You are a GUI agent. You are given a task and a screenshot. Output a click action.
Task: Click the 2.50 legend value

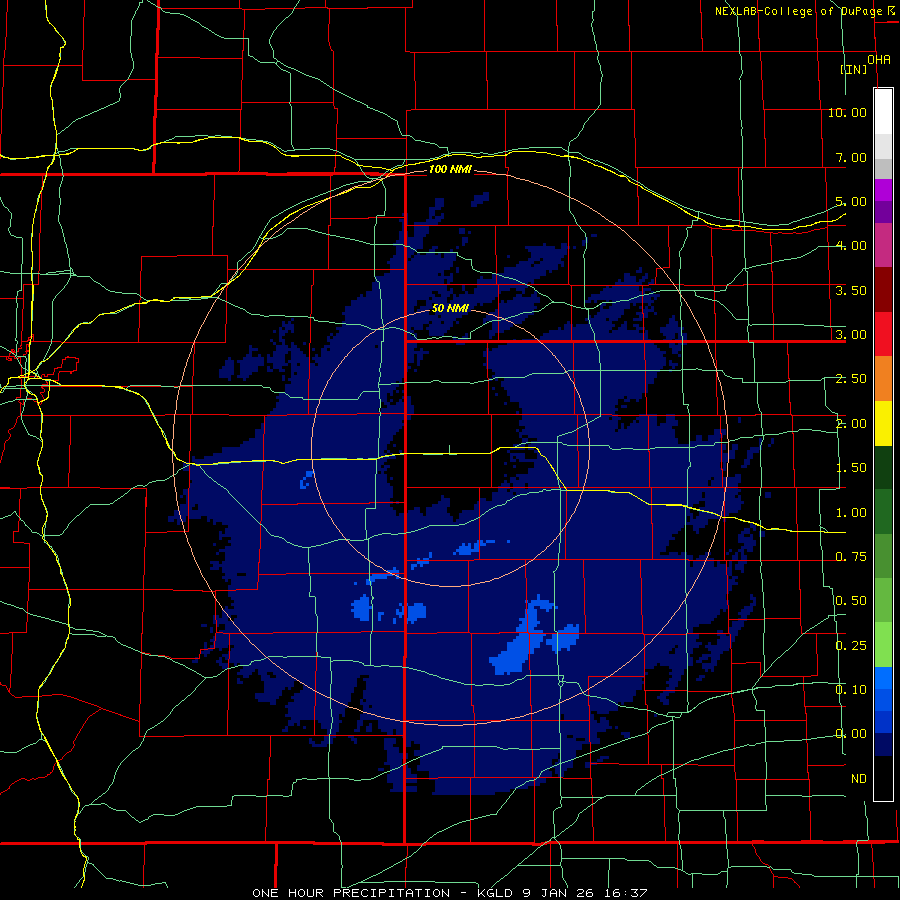tap(851, 379)
